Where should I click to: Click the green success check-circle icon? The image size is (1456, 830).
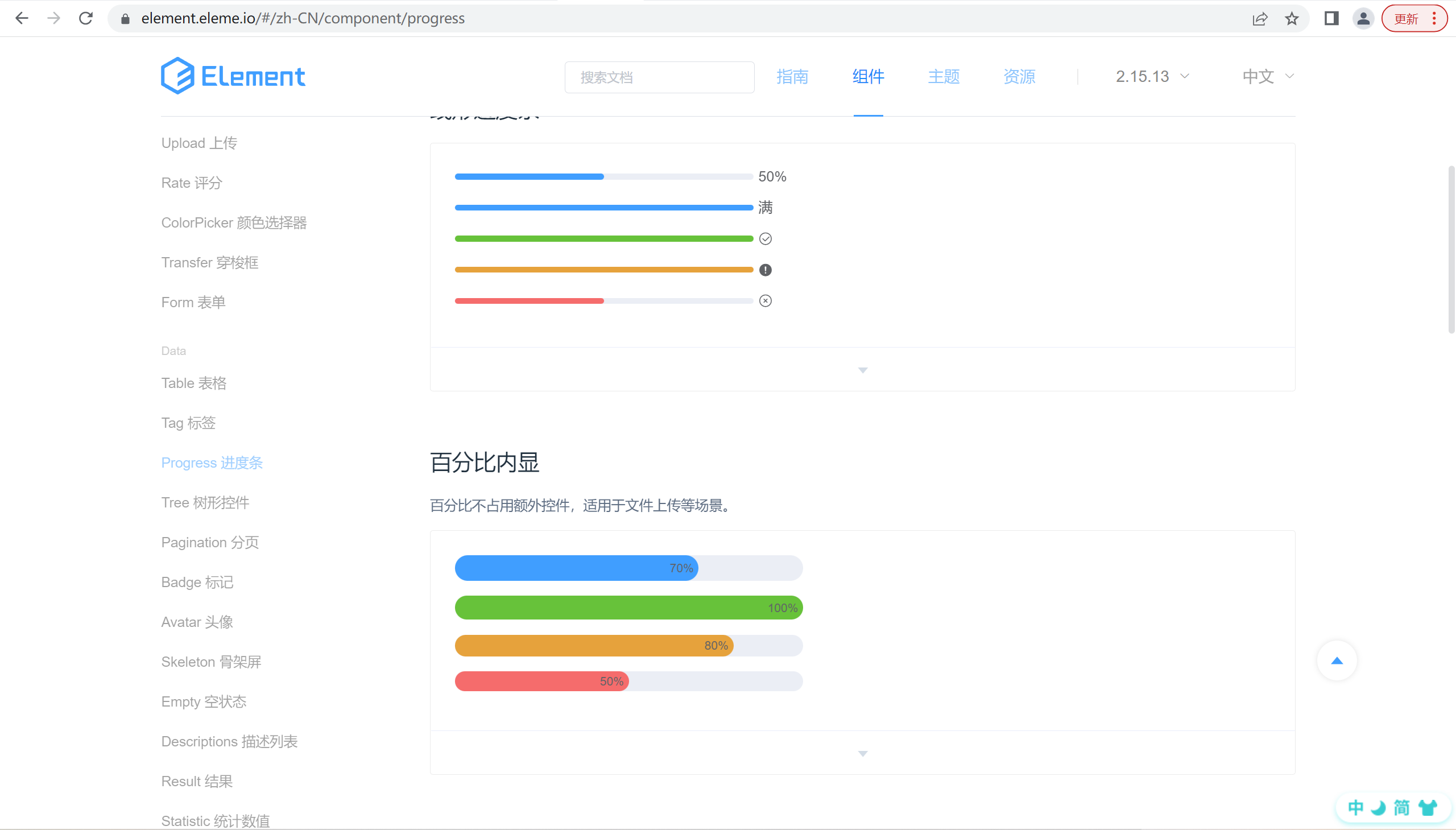click(x=766, y=239)
